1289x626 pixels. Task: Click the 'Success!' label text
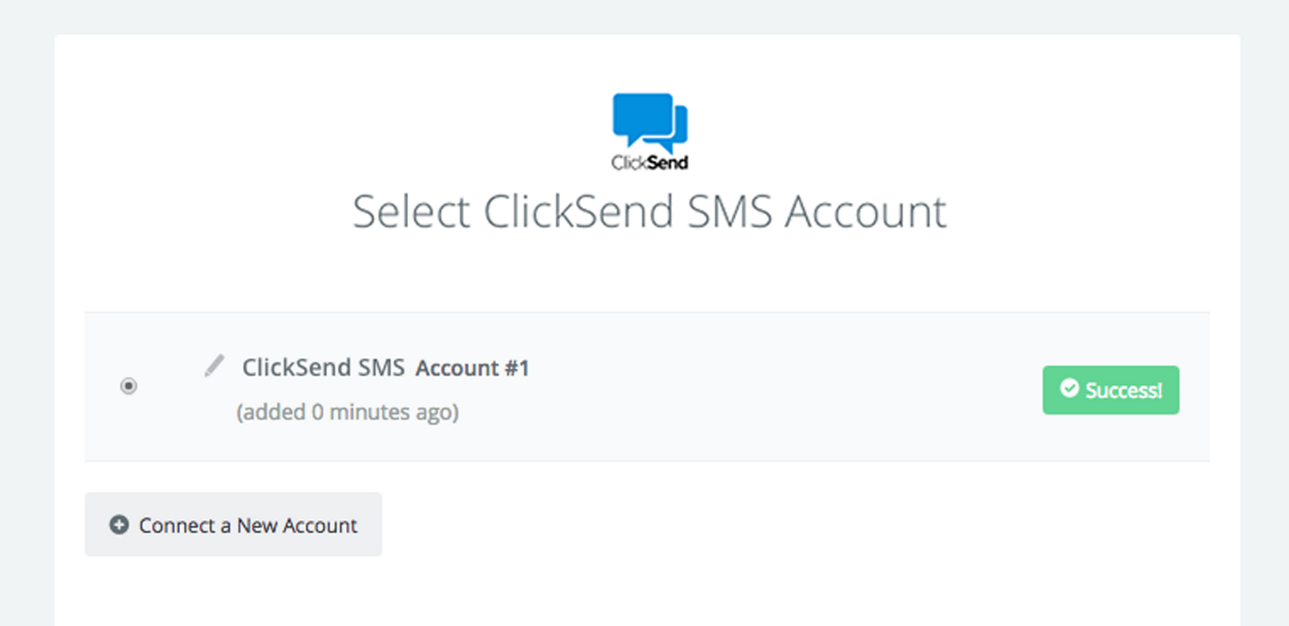point(1124,390)
